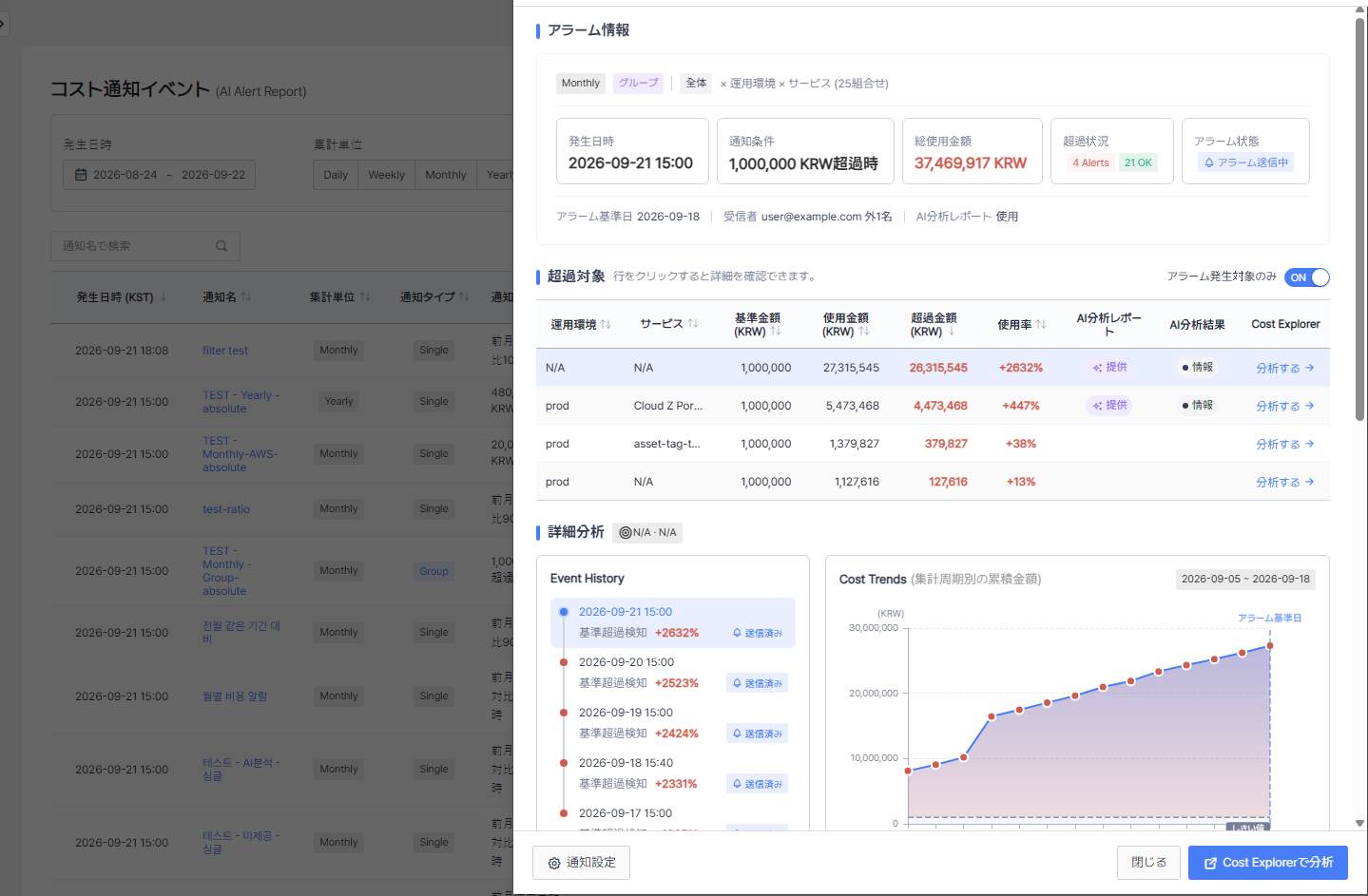This screenshot has height=896, width=1368.
Task: Select the Weekly aggregation tab
Action: click(x=386, y=175)
